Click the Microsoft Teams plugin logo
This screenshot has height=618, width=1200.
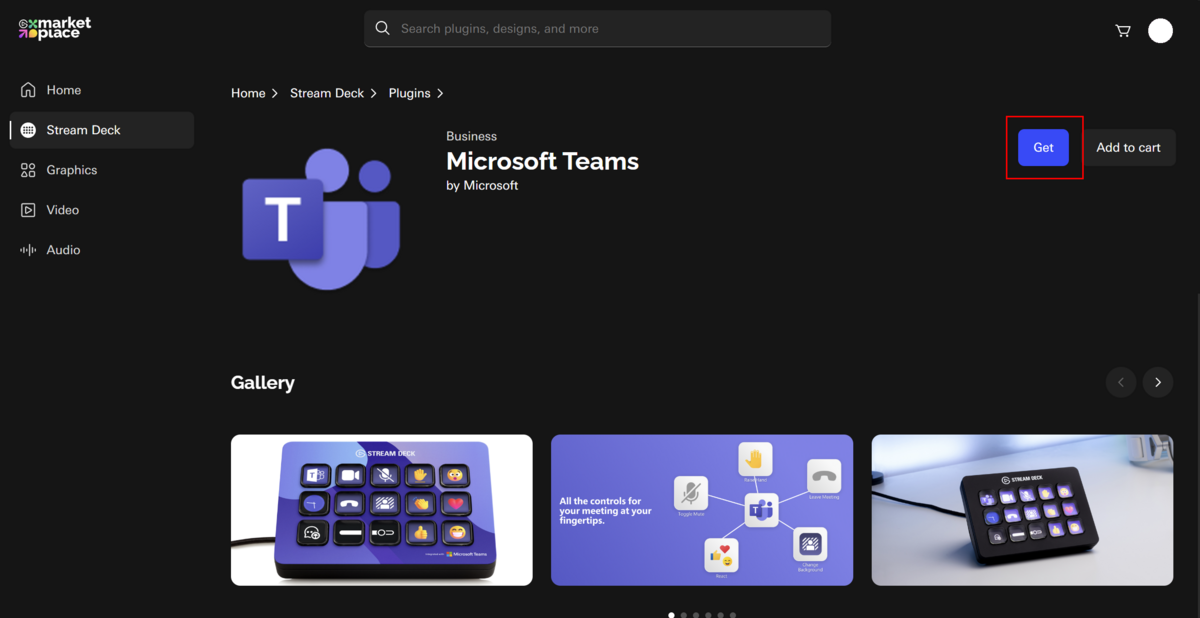click(321, 219)
